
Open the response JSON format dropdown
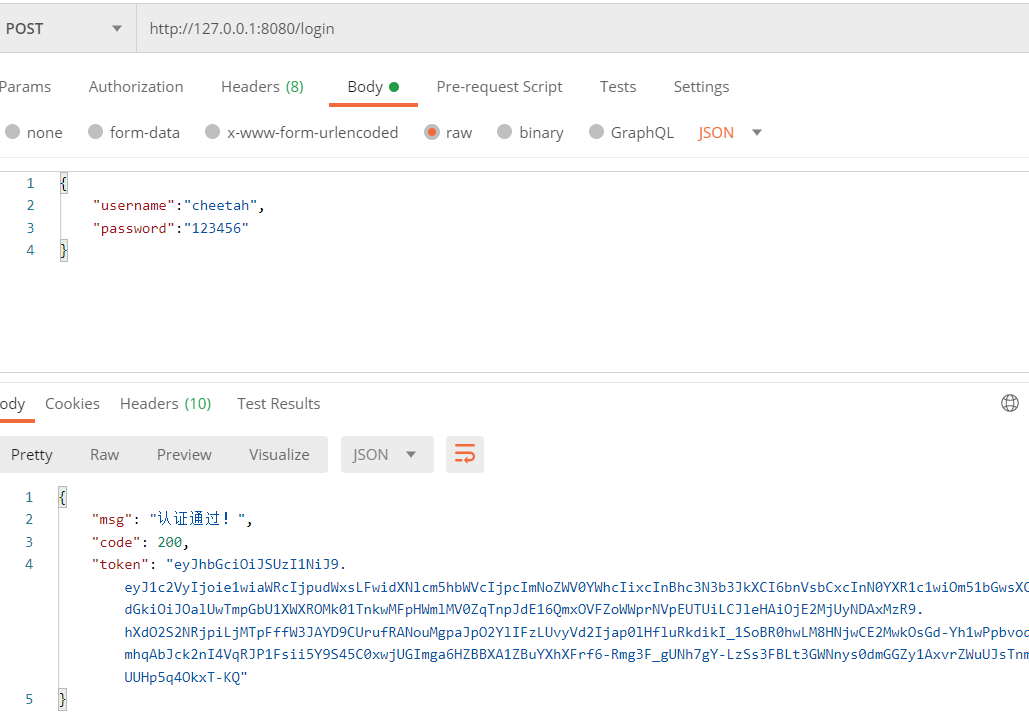386,454
